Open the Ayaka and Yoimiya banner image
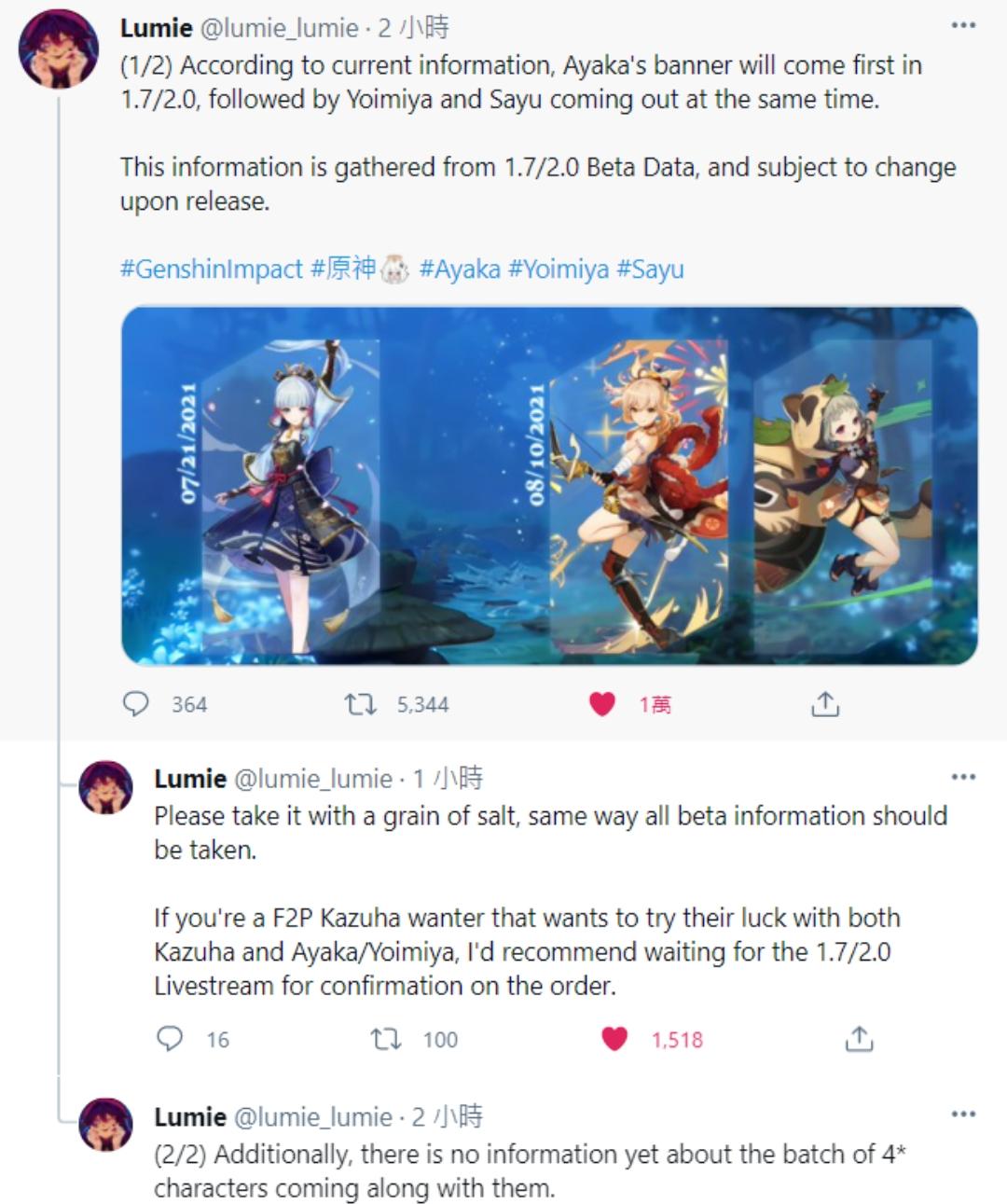1007x1204 pixels. (x=549, y=485)
